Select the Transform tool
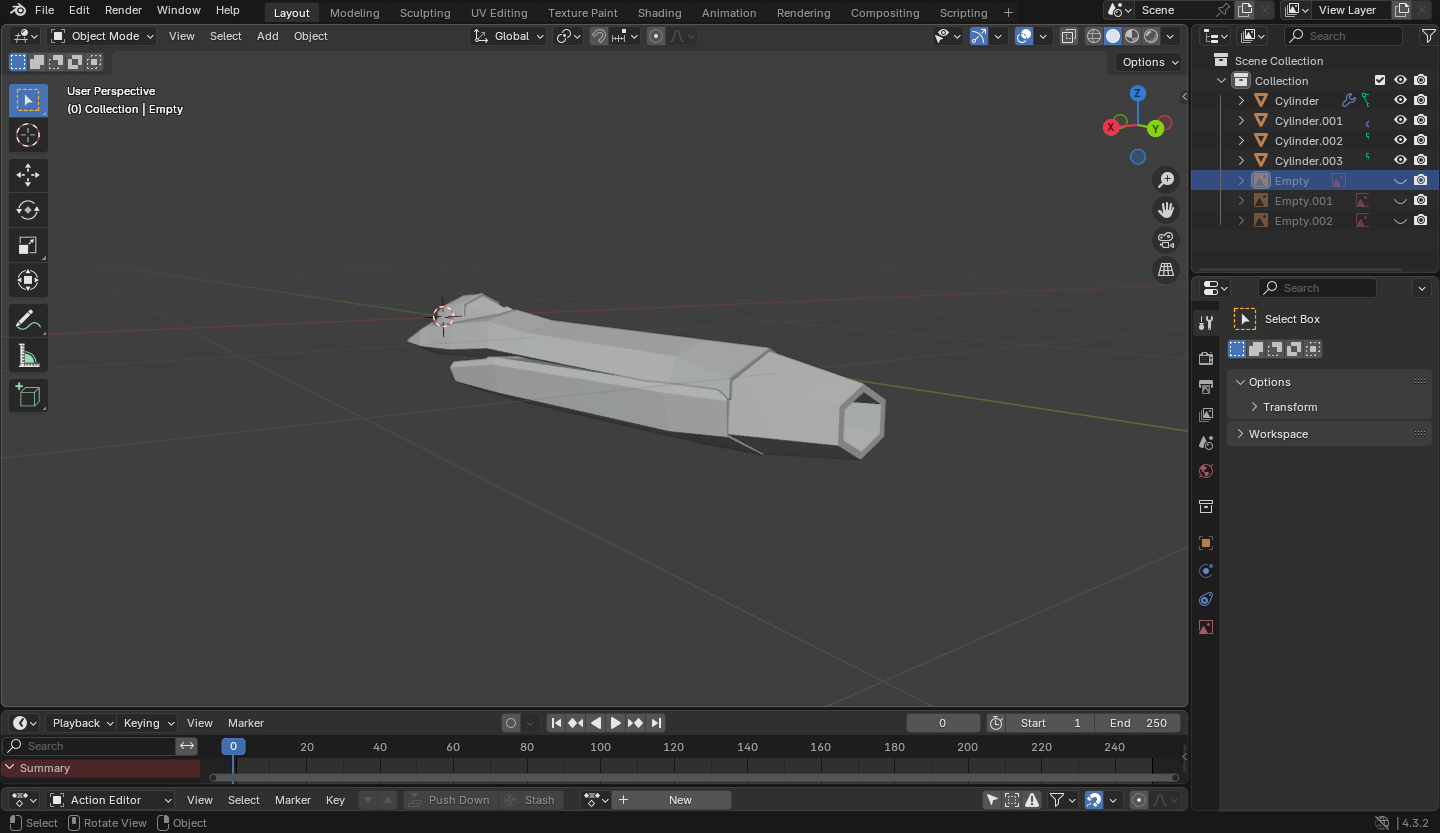 (28, 280)
